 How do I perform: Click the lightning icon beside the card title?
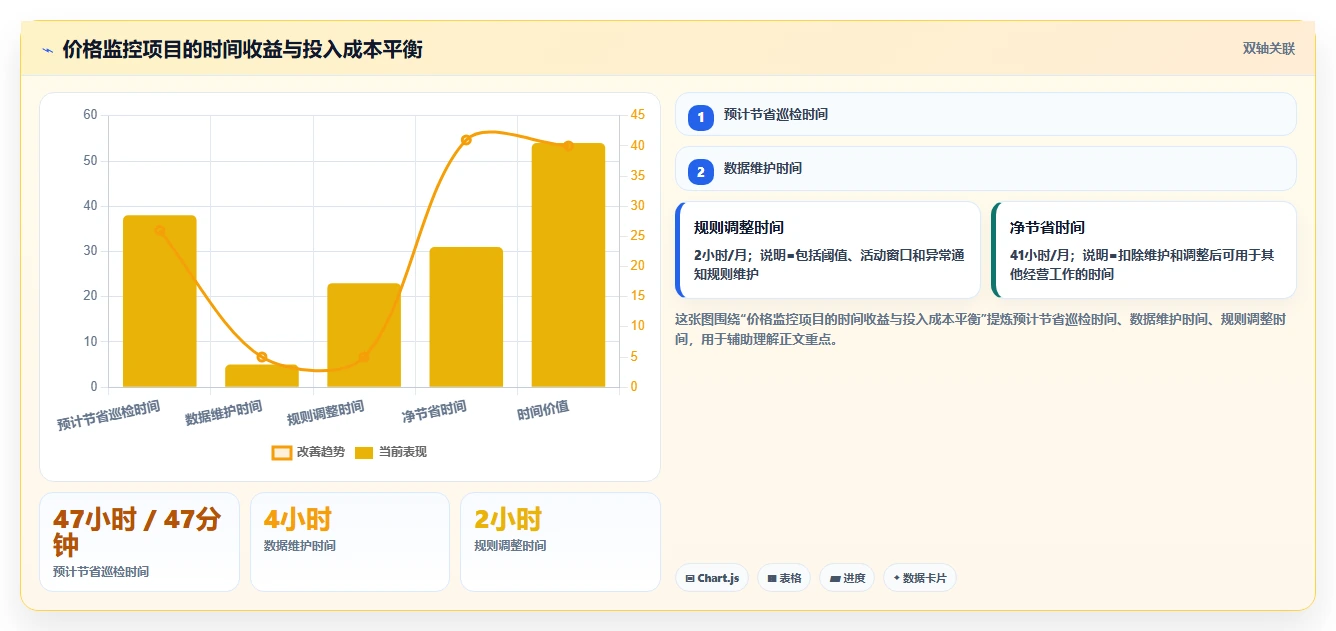click(x=47, y=50)
